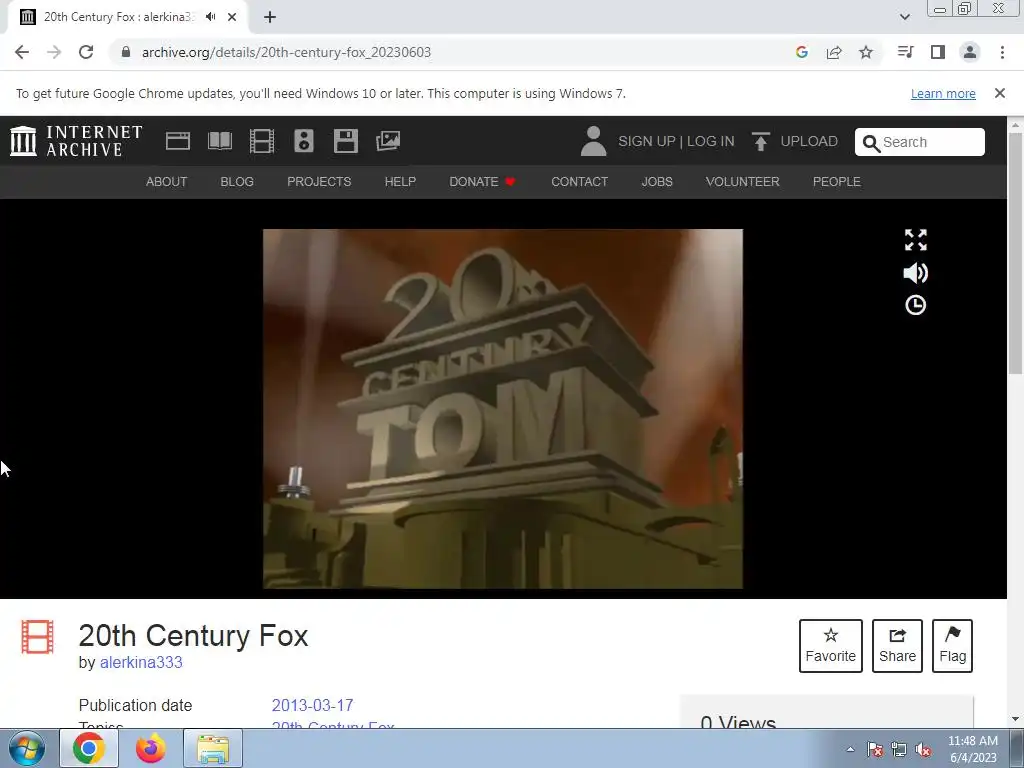Image resolution: width=1024 pixels, height=768 pixels.
Task: Click the 2013-03-17 publication date link
Action: coord(312,705)
